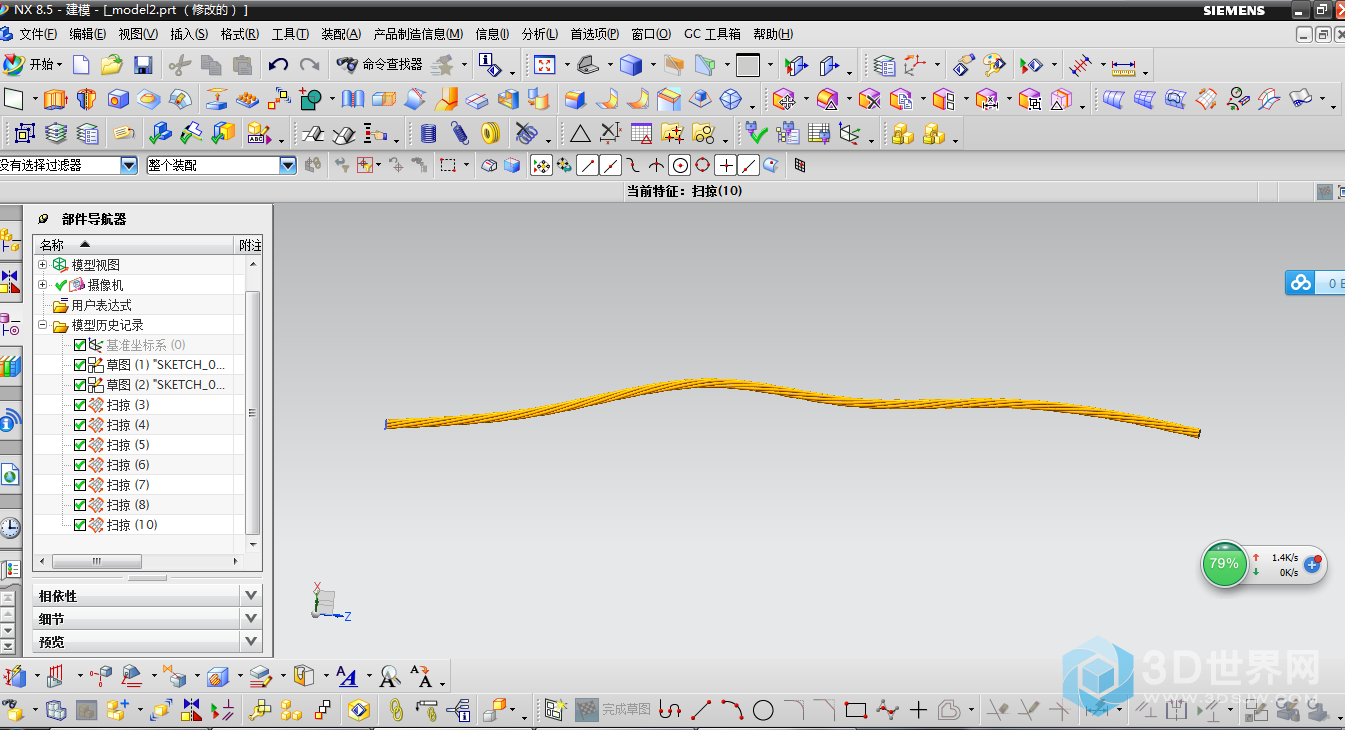Image resolution: width=1345 pixels, height=730 pixels.
Task: Expand the 模型视图 tree node
Action: point(42,265)
